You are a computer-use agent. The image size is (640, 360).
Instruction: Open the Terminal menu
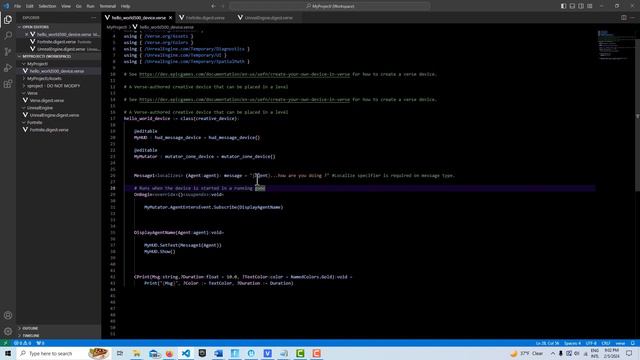click(x=108, y=6)
